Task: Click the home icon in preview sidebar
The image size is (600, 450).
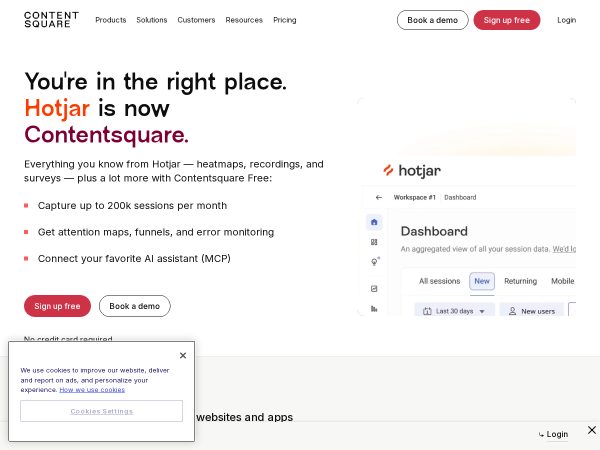Action: 374,222
